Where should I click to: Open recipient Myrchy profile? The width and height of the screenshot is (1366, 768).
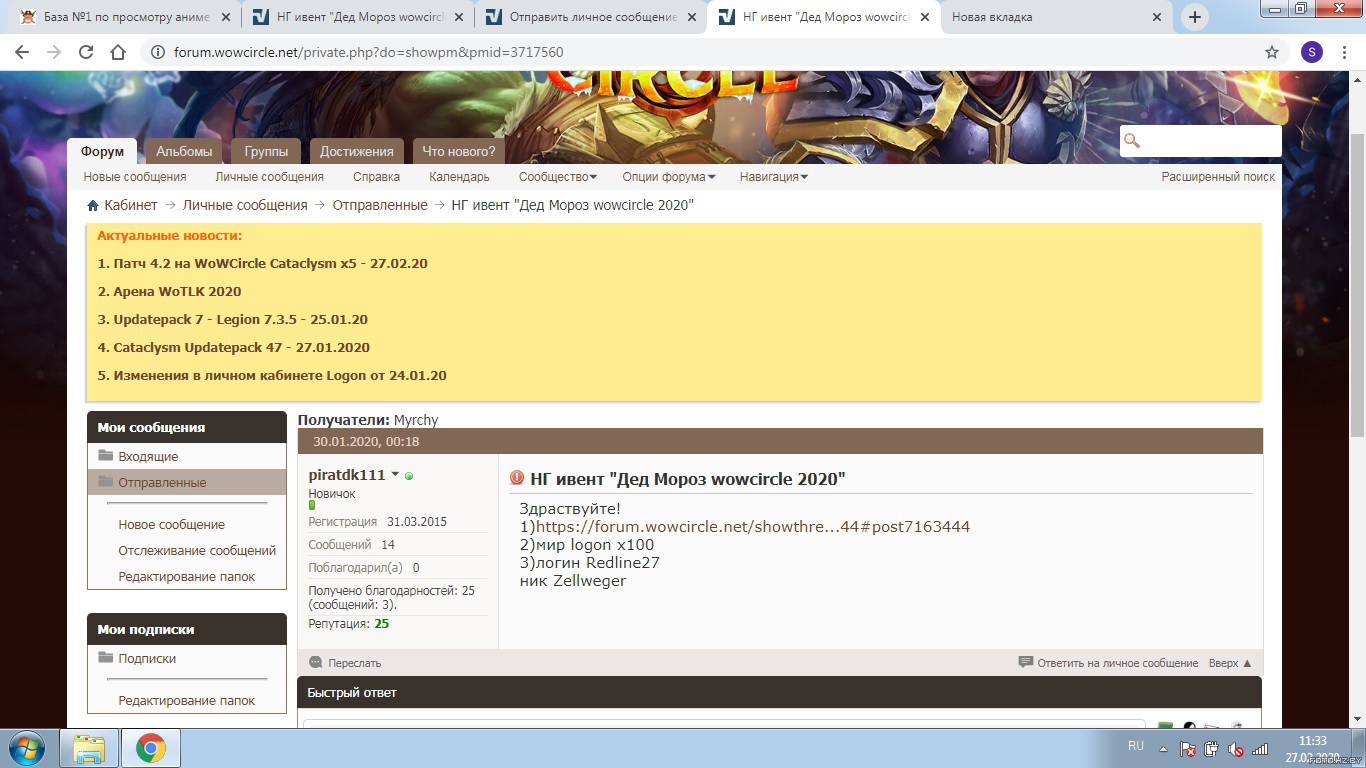click(x=416, y=420)
